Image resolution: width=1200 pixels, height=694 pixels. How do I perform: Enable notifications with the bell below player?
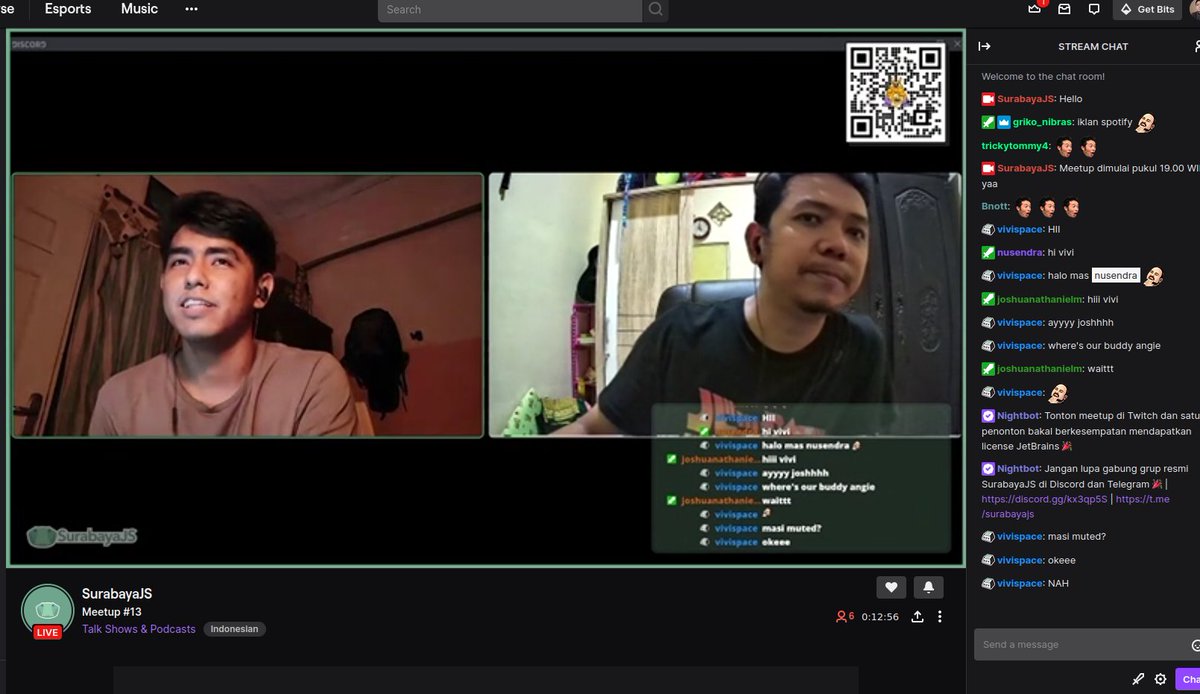(x=928, y=587)
